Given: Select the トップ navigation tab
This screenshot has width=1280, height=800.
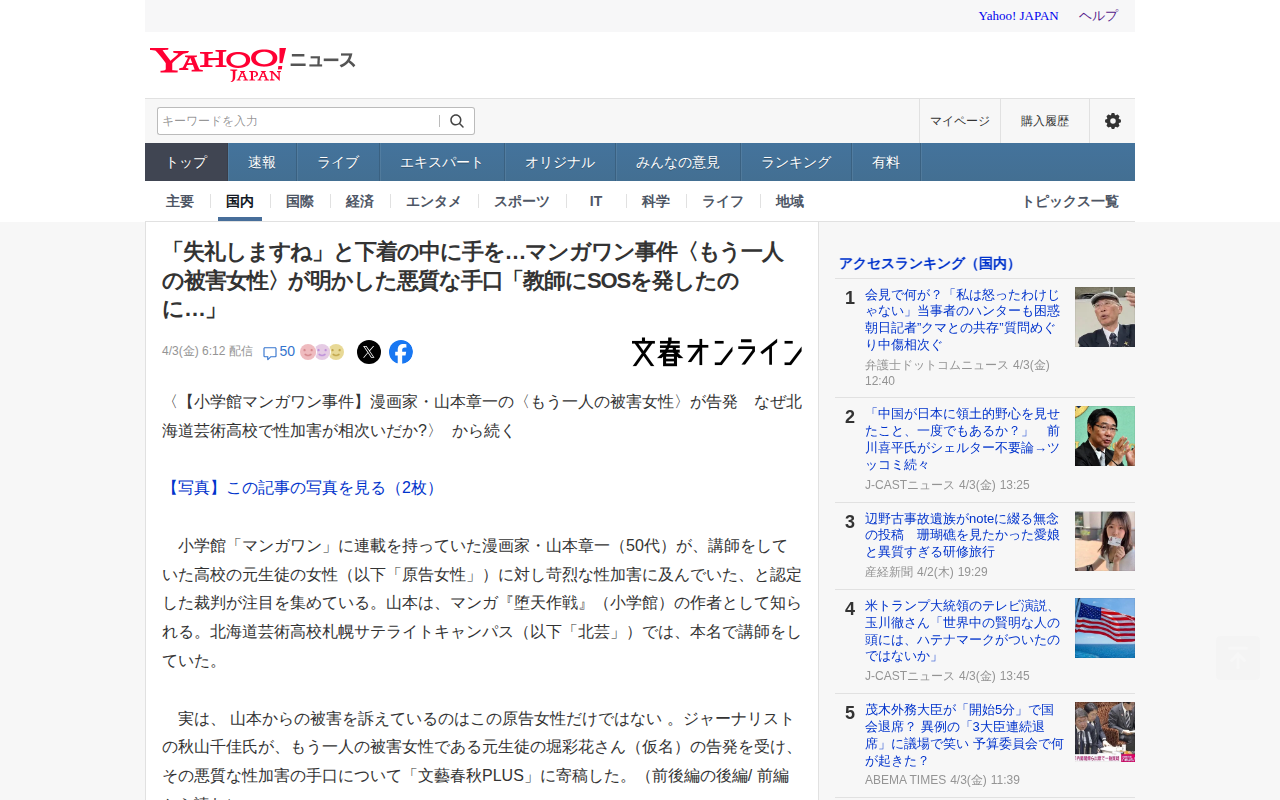Looking at the screenshot, I should pos(187,162).
